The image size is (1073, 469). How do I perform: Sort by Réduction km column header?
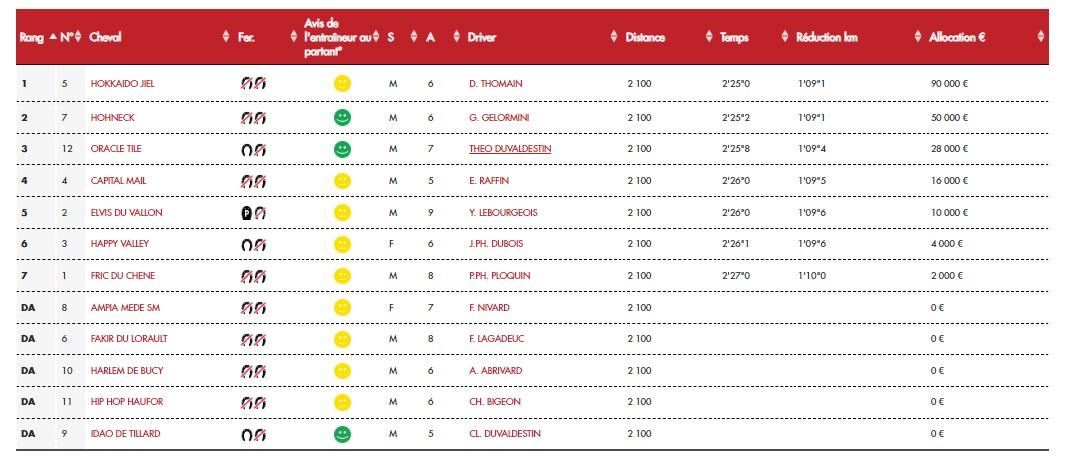826,37
